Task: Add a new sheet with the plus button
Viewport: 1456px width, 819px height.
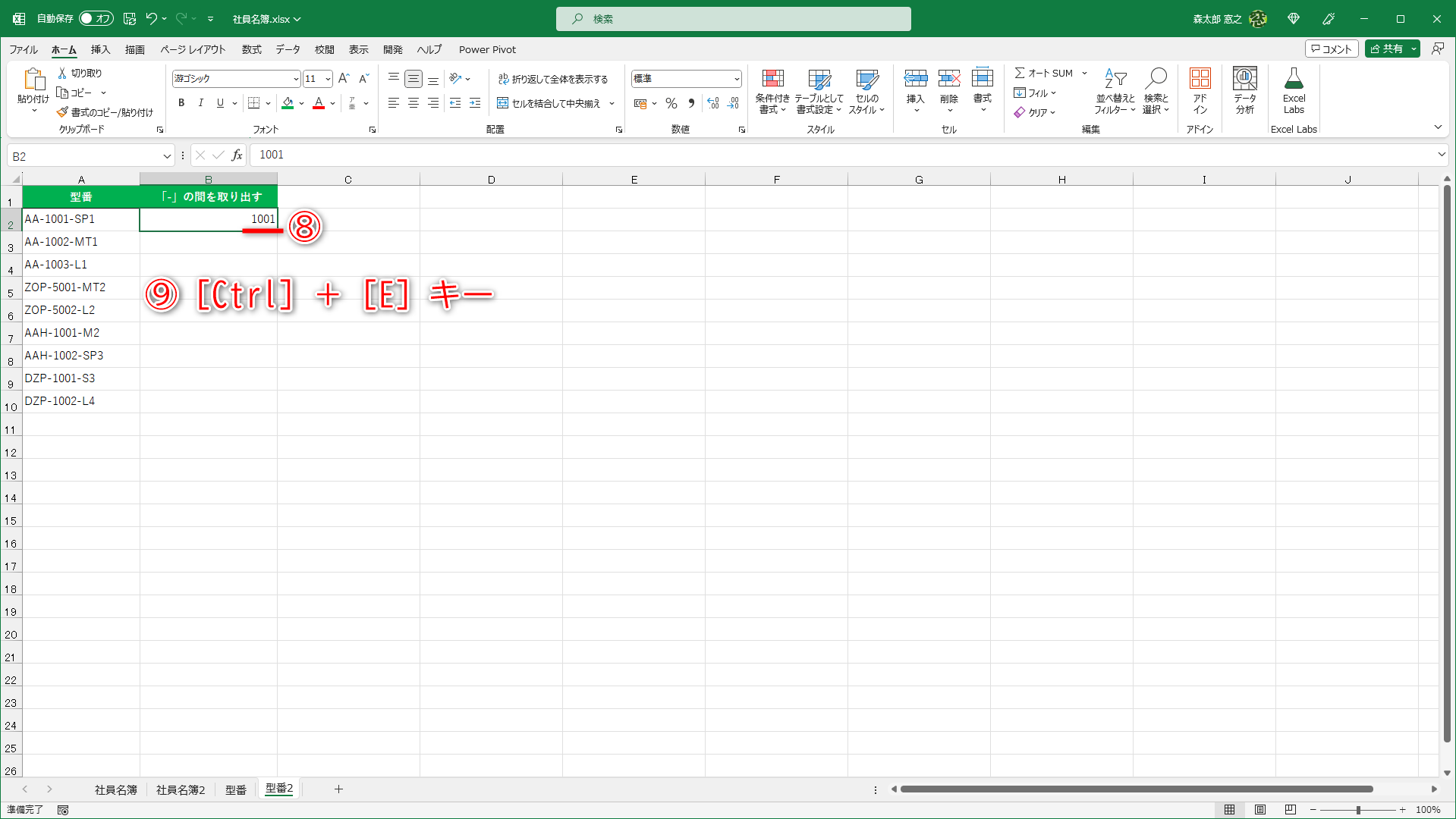Action: (x=338, y=789)
